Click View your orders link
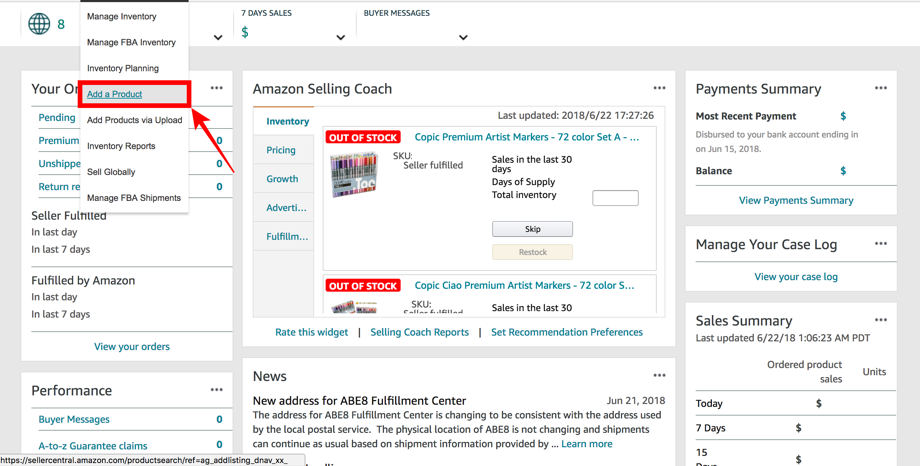 [132, 346]
